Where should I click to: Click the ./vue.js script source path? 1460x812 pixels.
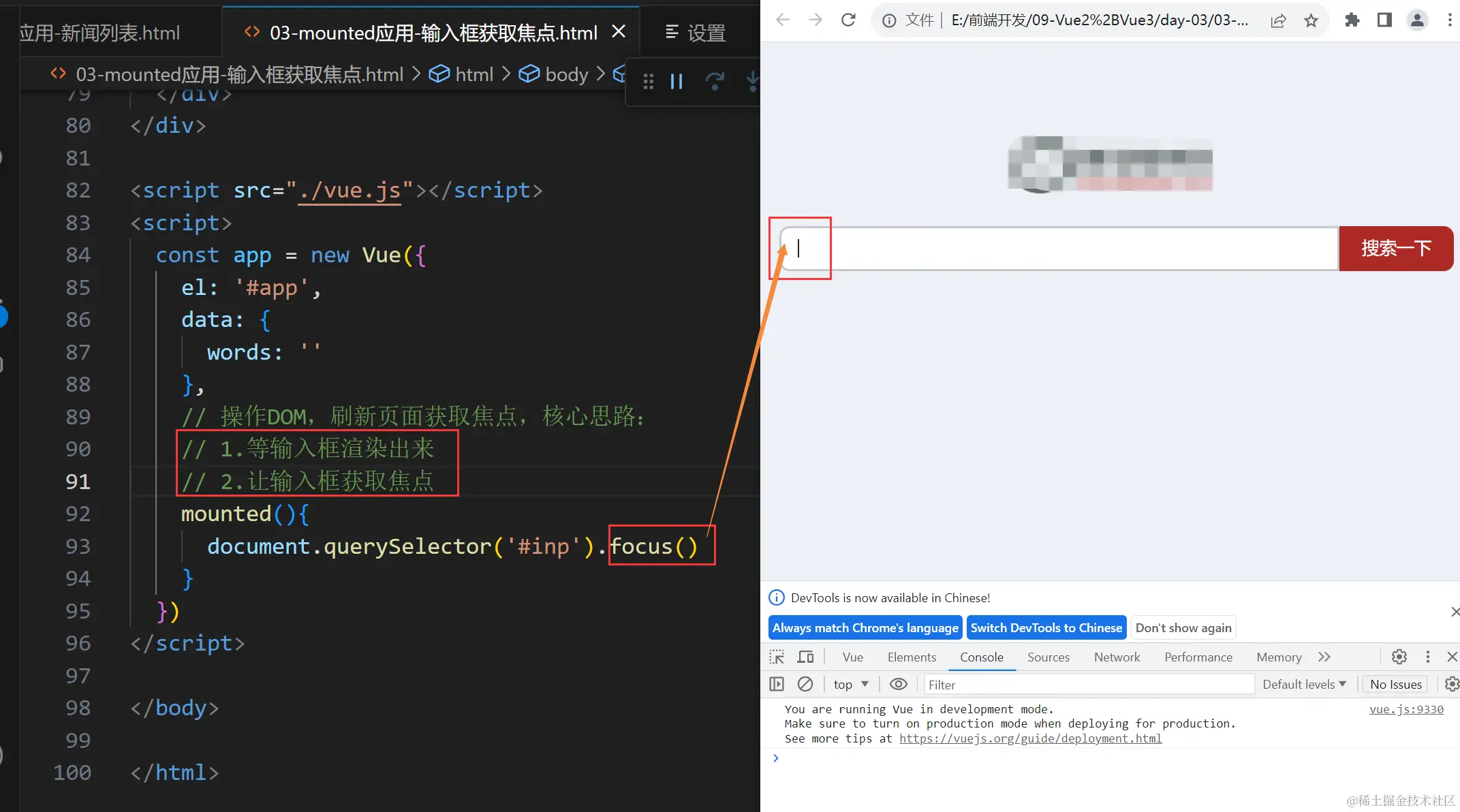350,191
